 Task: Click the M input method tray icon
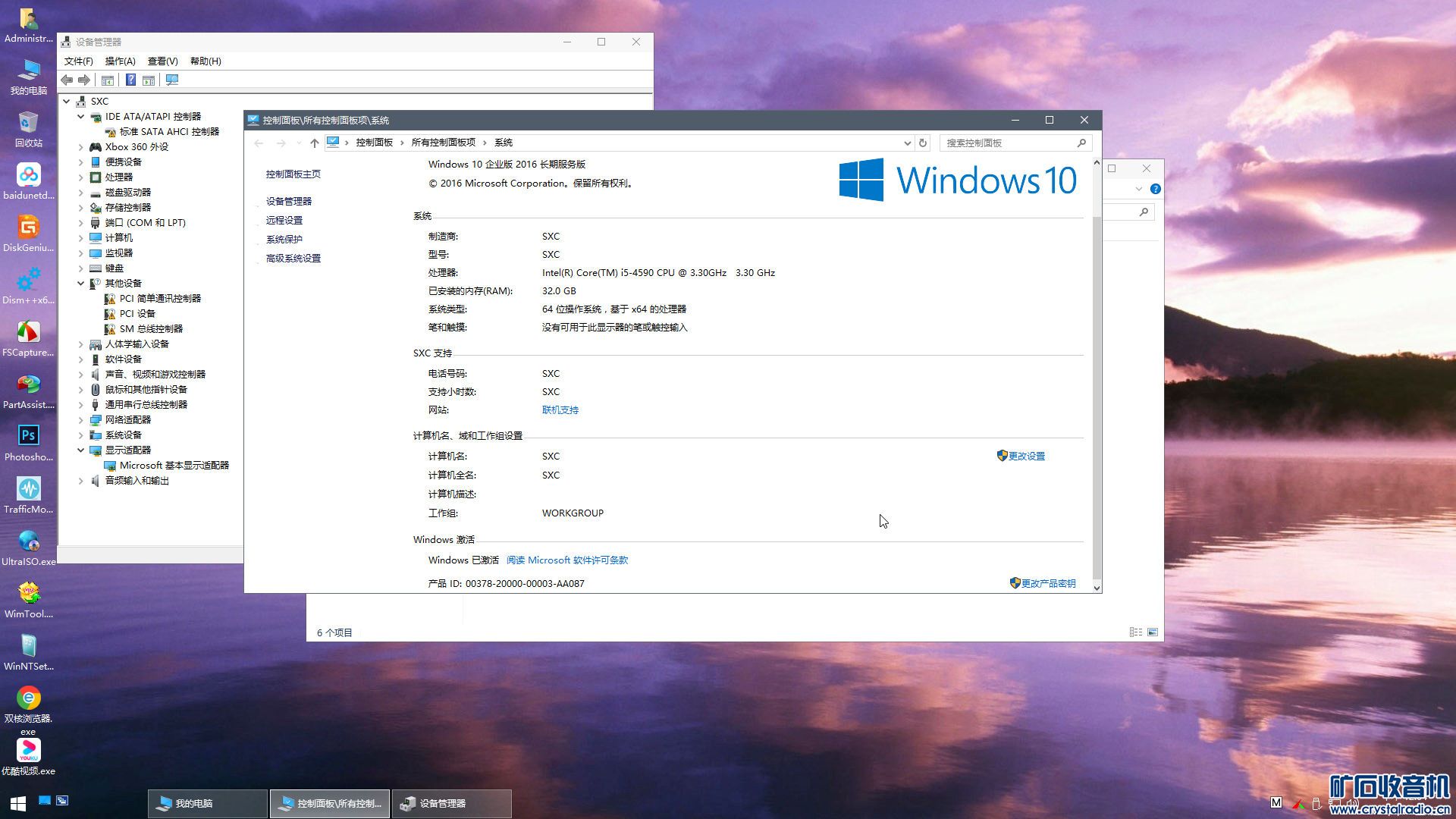pyautogui.click(x=1276, y=802)
